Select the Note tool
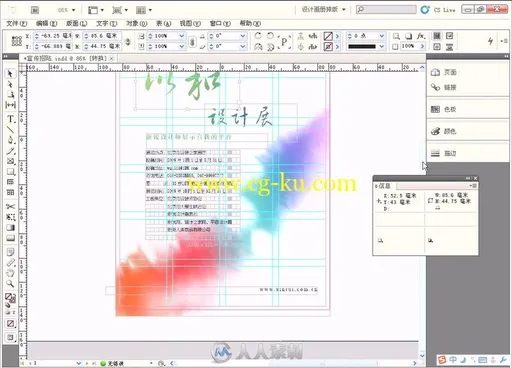The height and width of the screenshot is (368, 512). (10, 252)
